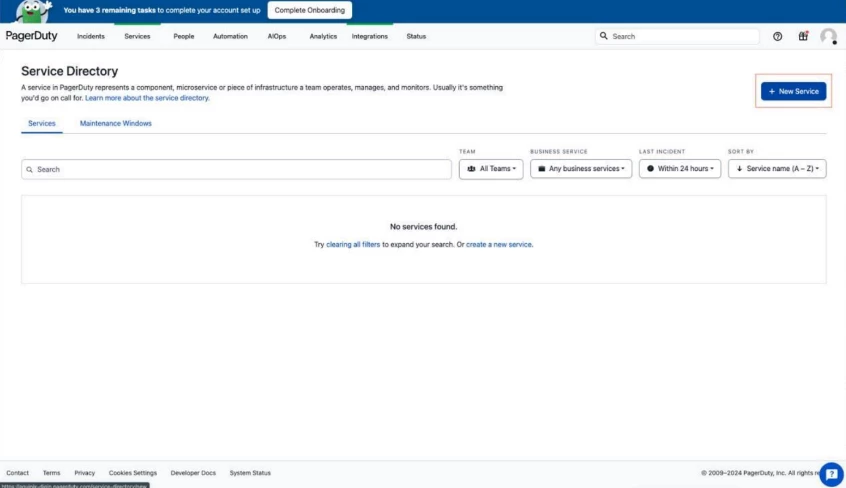Open the Developer Docs footer link

pyautogui.click(x=193, y=473)
